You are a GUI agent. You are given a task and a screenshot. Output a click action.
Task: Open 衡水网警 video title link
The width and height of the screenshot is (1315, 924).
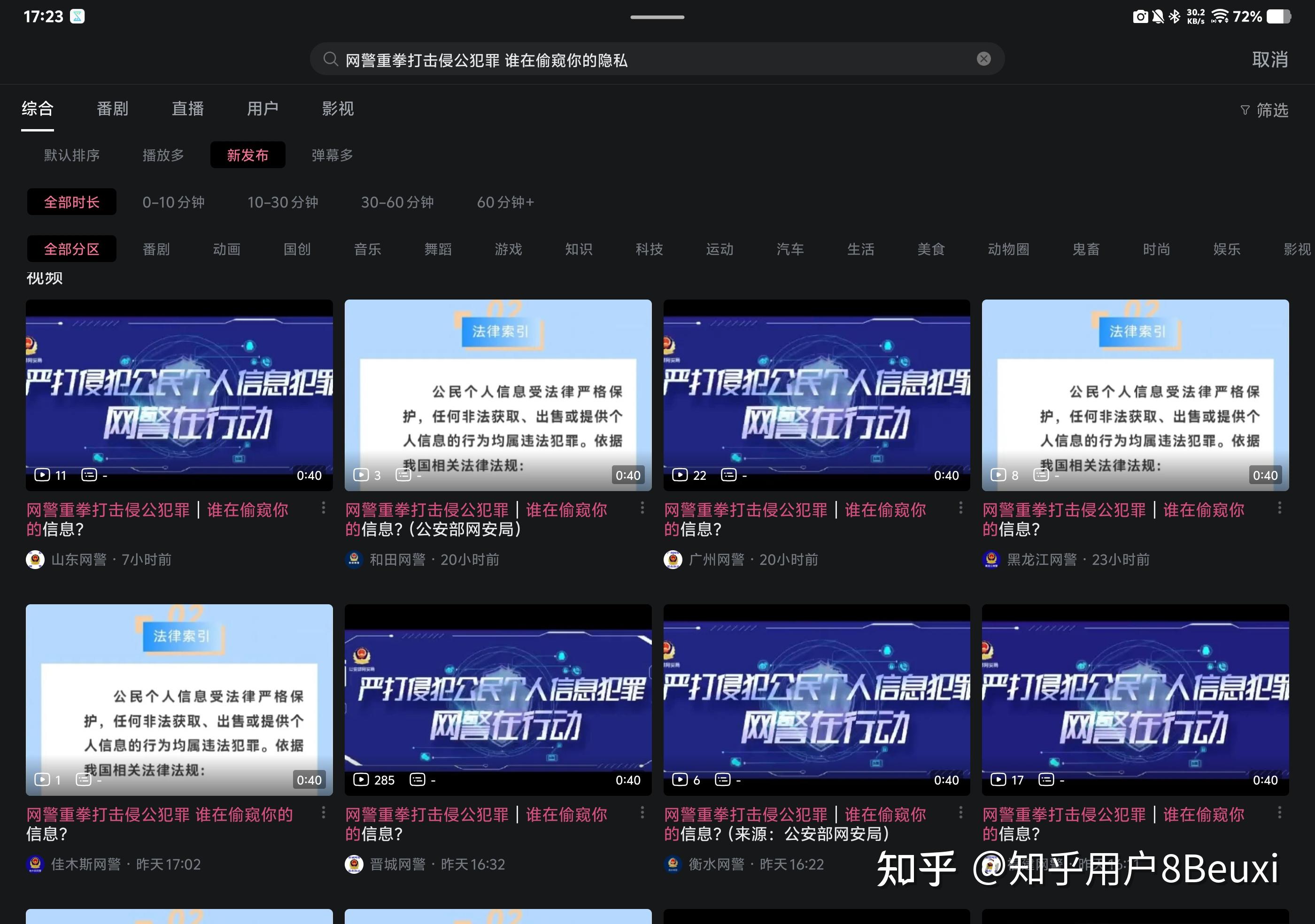[795, 824]
